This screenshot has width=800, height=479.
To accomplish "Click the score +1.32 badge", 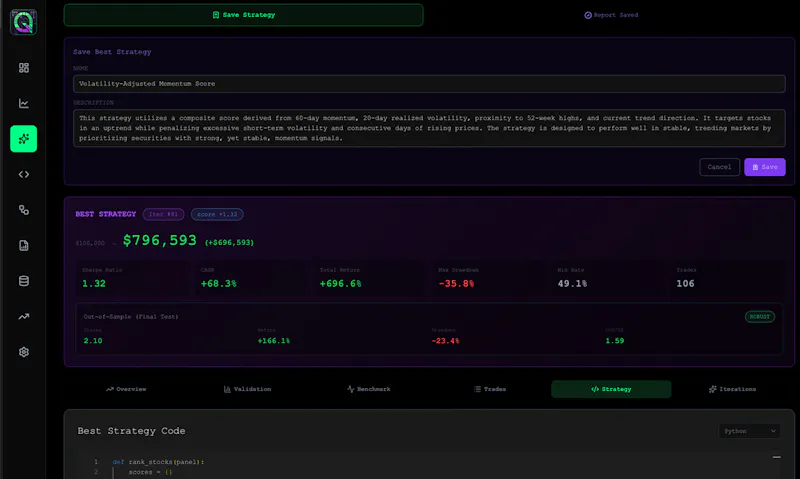I will [x=217, y=214].
